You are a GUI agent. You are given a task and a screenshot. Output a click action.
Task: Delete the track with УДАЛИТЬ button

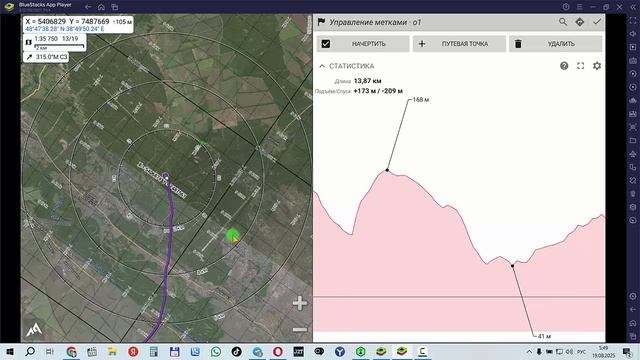[x=556, y=44]
